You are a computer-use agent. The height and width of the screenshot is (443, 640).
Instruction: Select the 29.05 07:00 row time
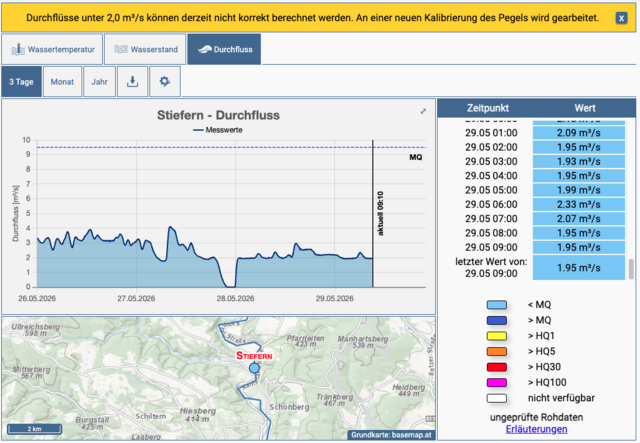491,219
